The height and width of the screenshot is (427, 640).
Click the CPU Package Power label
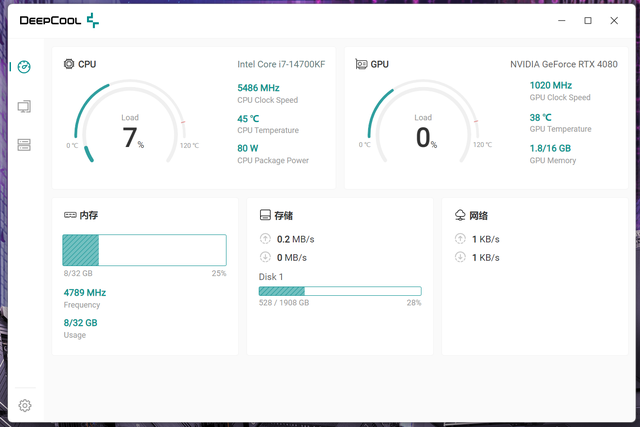click(273, 160)
